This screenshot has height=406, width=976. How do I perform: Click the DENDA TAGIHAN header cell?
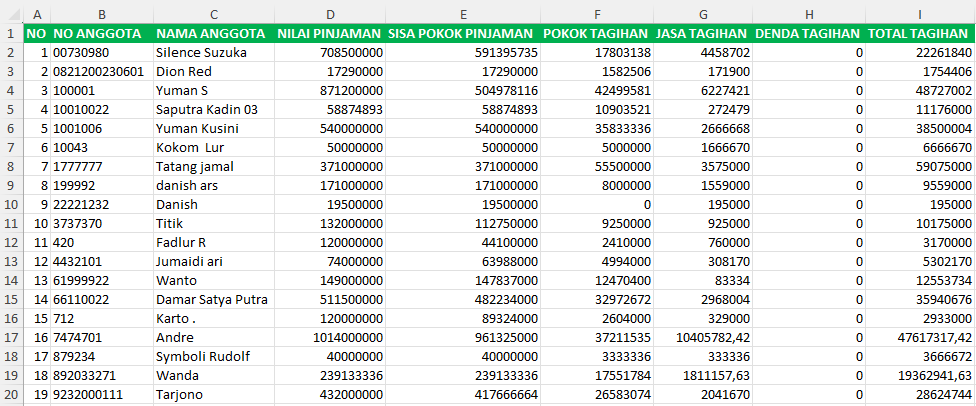click(x=809, y=33)
